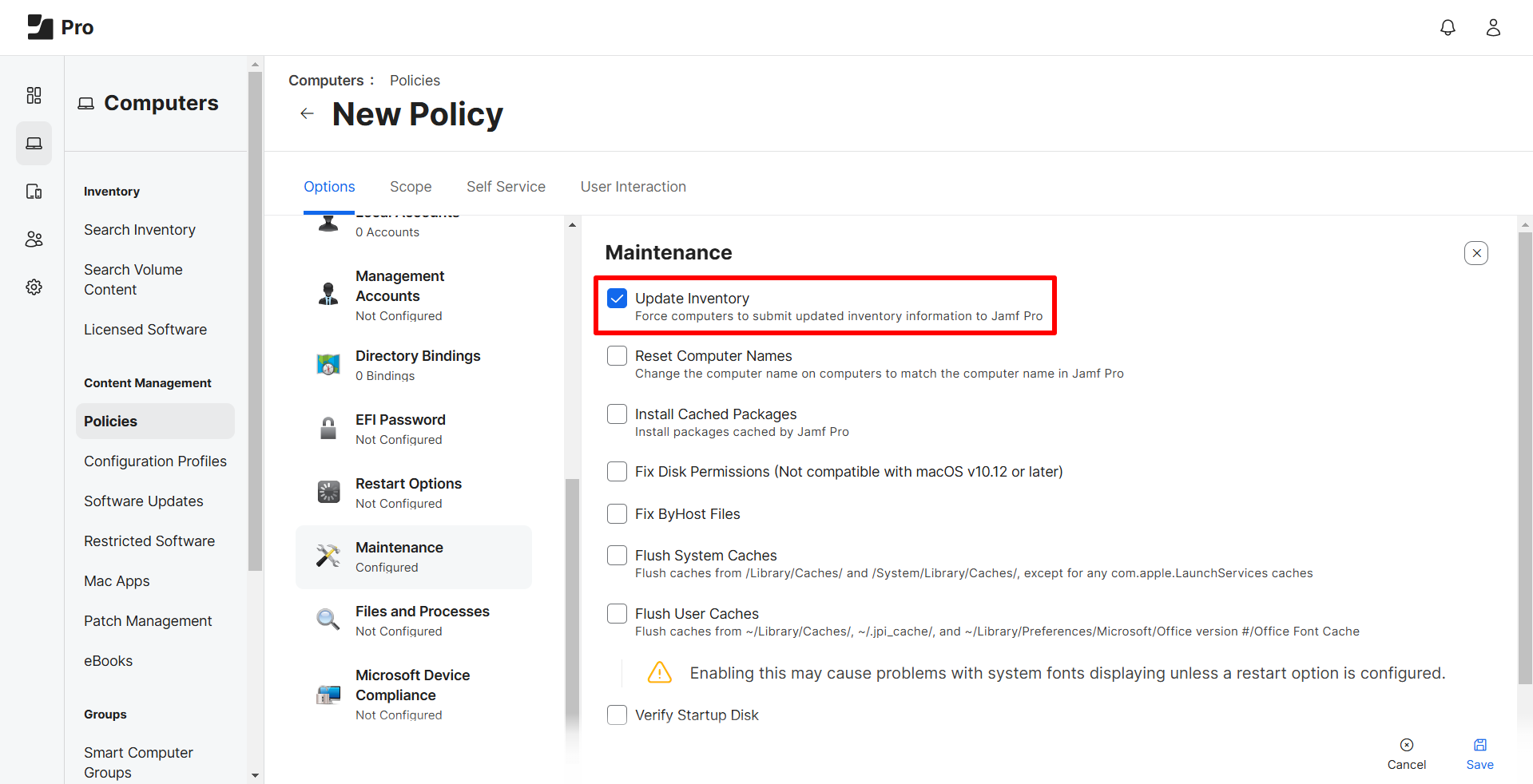Open Search Inventory in the sidebar
The image size is (1533, 784).
click(140, 230)
